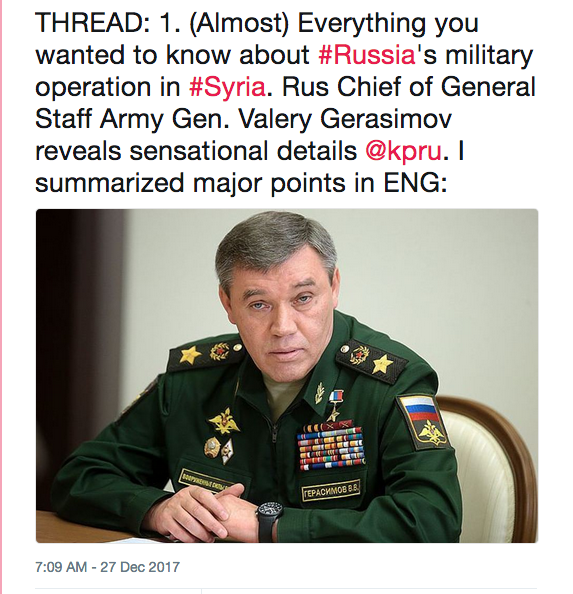The width and height of the screenshot is (573, 594).
Task: Open the #Russia hashtag link
Action: 367,55
